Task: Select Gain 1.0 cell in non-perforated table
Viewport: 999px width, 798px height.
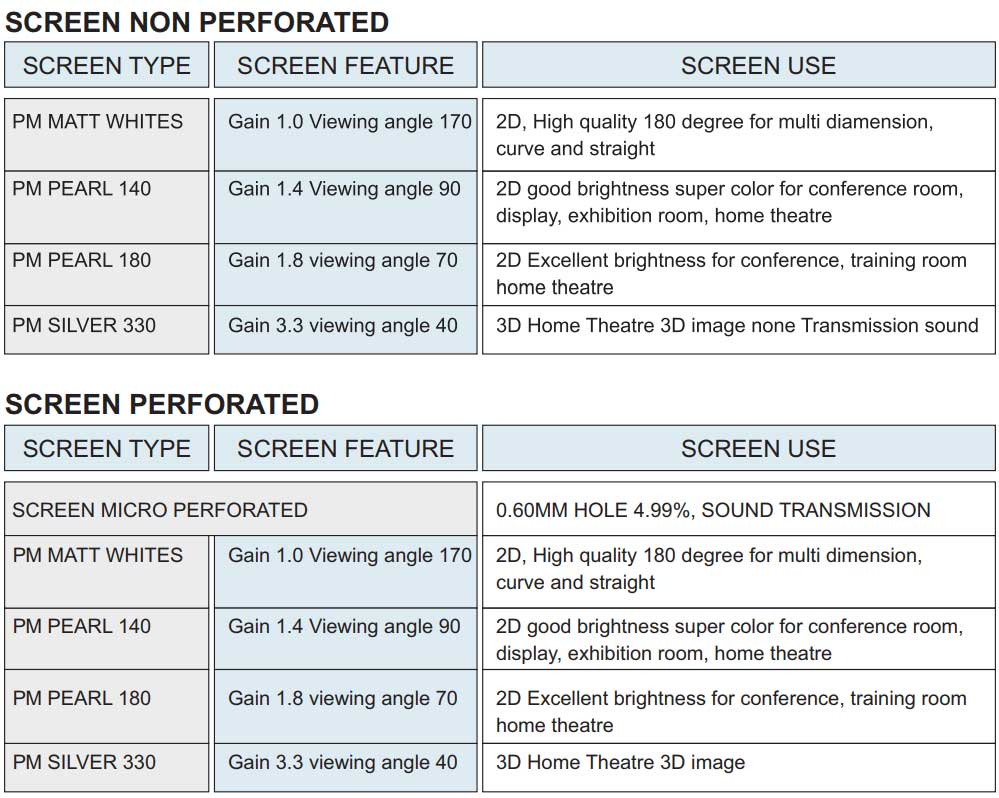Action: [x=349, y=122]
